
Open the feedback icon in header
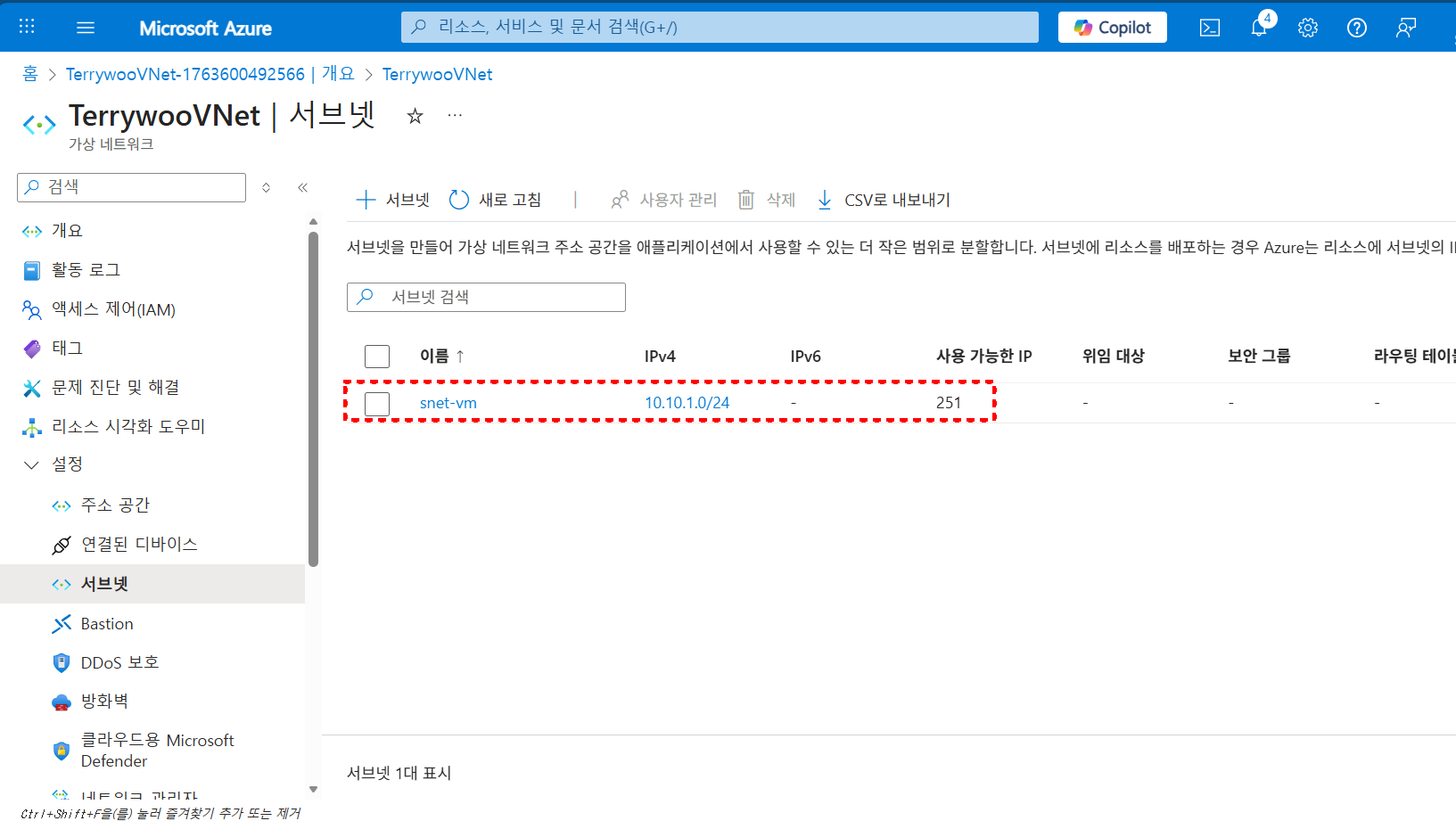[1406, 28]
